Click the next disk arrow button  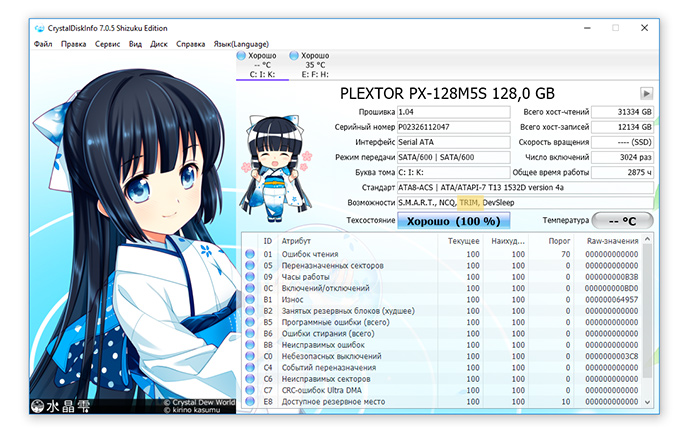click(646, 93)
